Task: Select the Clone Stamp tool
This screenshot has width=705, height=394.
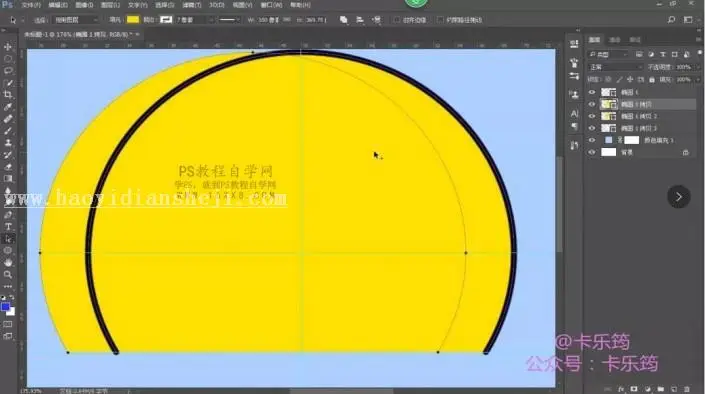Action: coord(8,143)
